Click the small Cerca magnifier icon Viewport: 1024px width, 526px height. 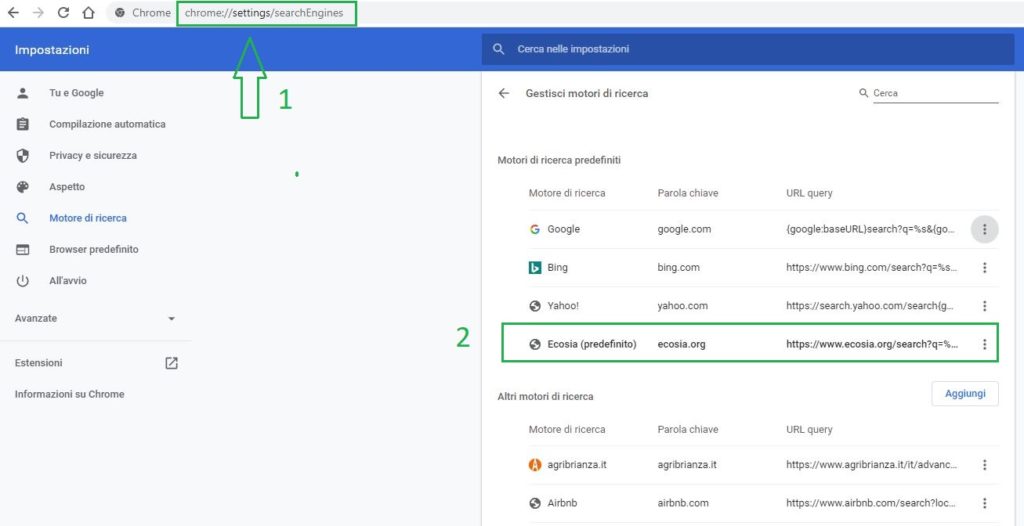pos(863,93)
